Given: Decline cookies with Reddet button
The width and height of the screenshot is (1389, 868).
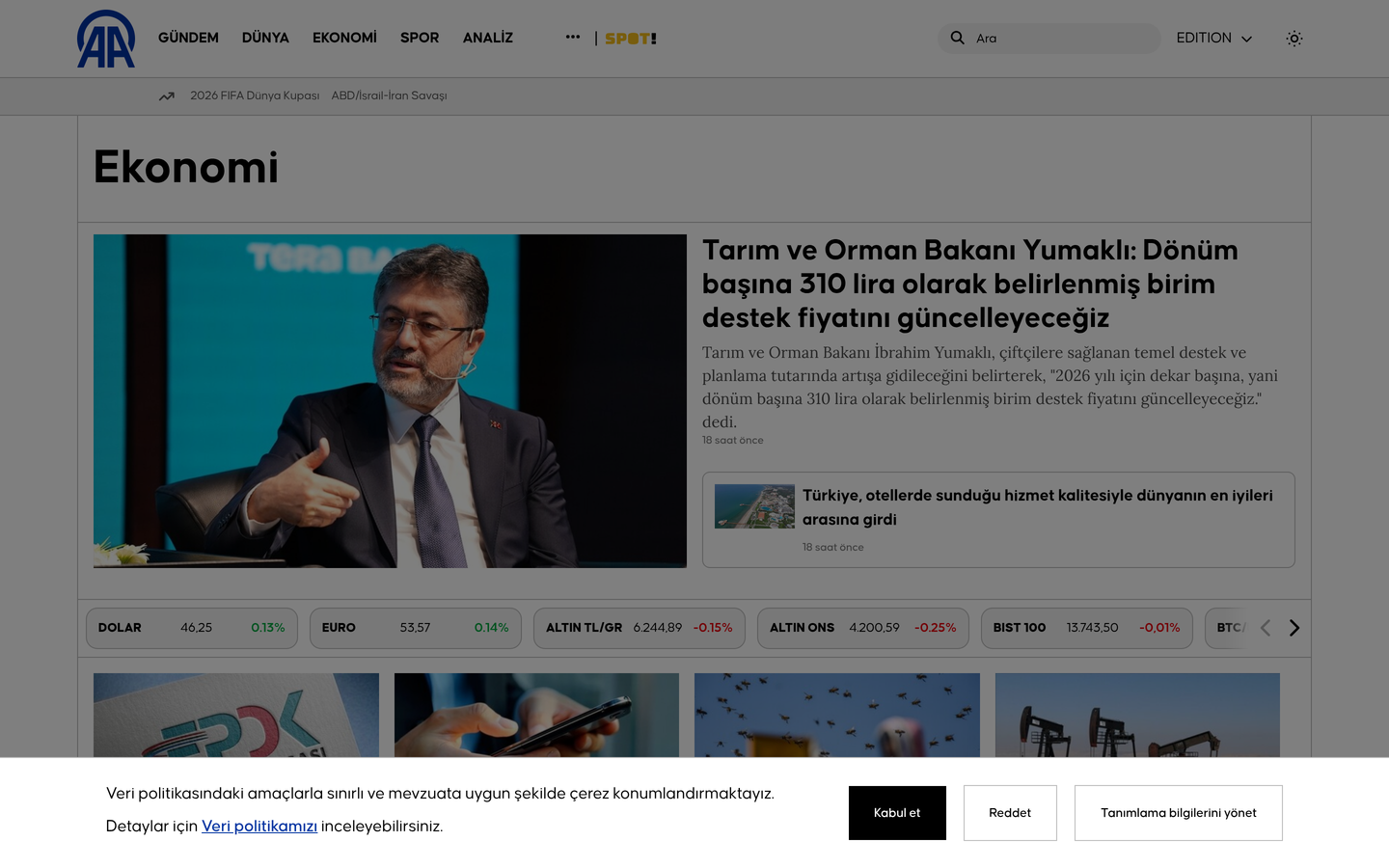Looking at the screenshot, I should [x=1010, y=813].
